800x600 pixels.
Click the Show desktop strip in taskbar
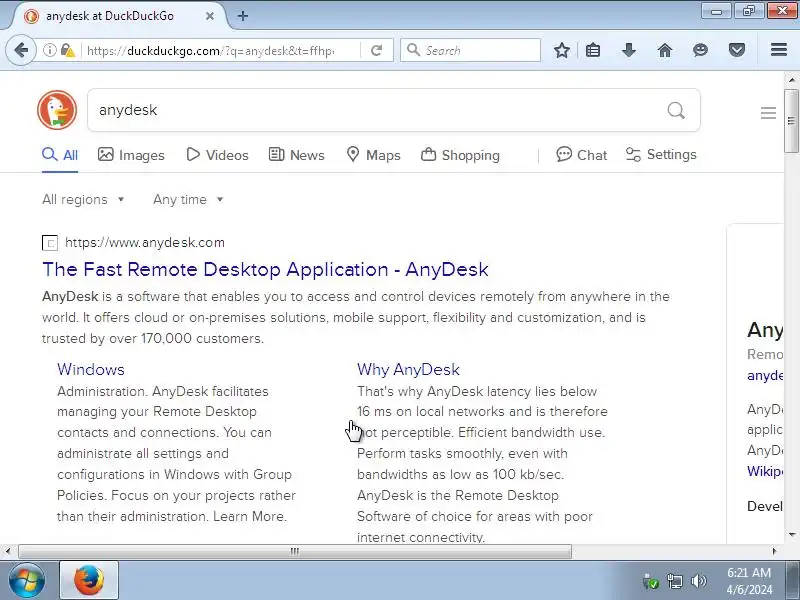(794, 581)
